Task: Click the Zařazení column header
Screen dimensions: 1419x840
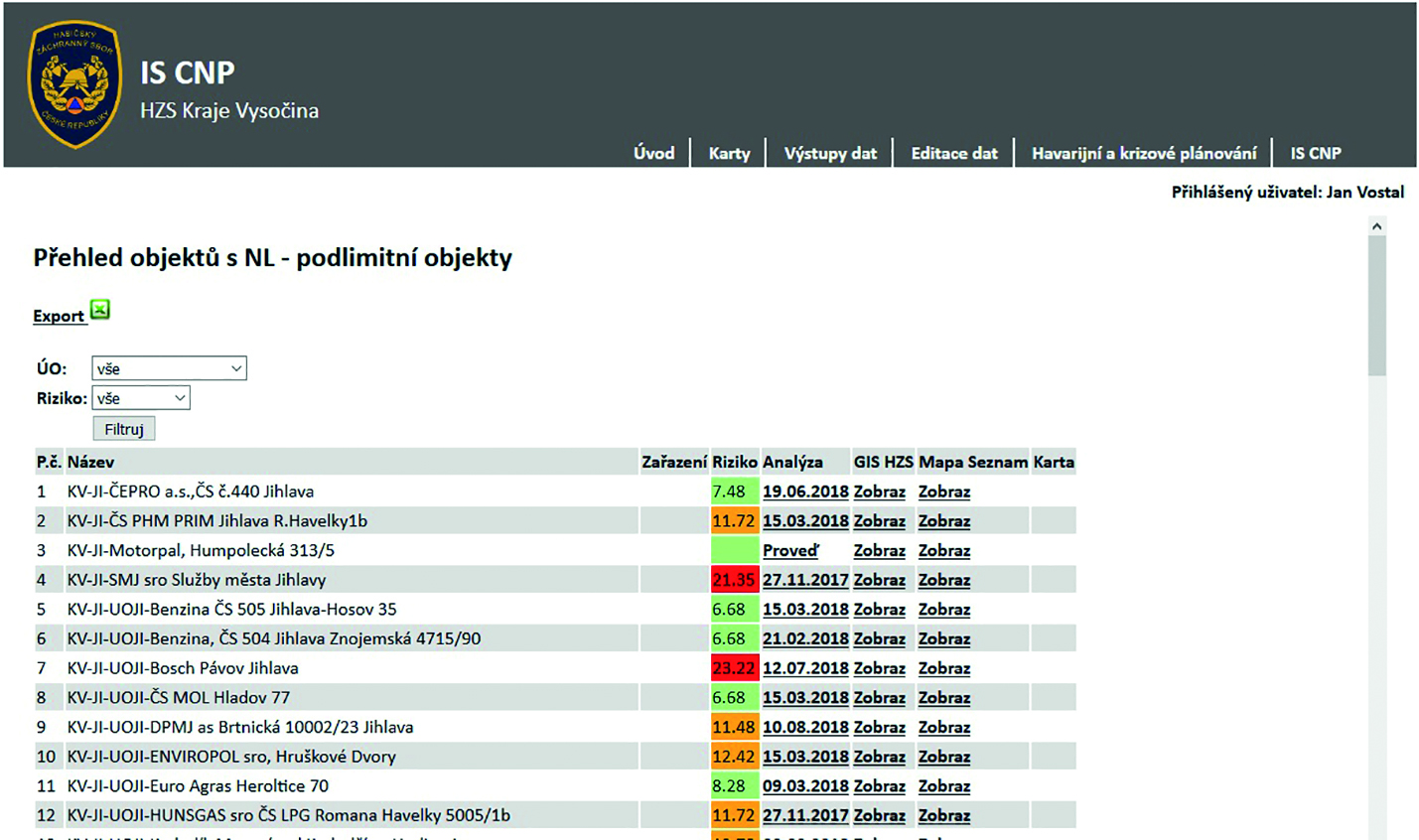Action: [x=674, y=462]
